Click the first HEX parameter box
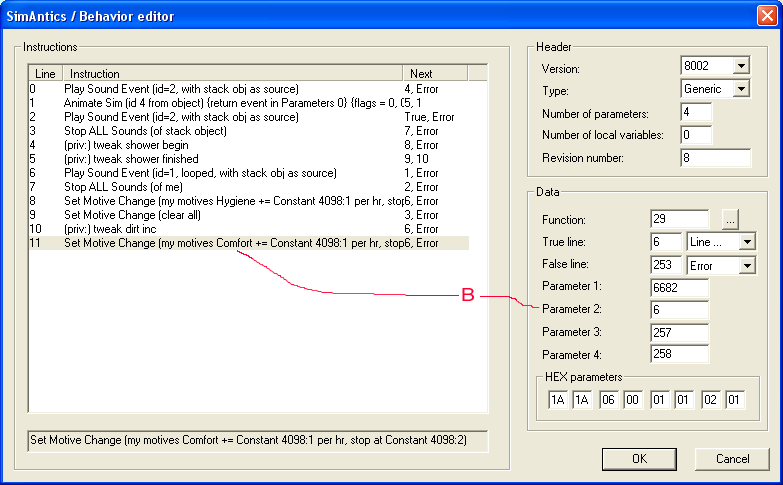 (557, 400)
